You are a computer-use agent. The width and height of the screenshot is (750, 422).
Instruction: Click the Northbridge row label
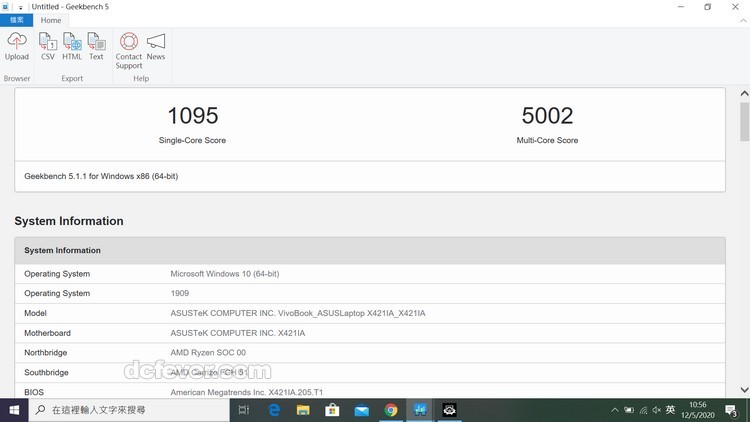(x=45, y=353)
